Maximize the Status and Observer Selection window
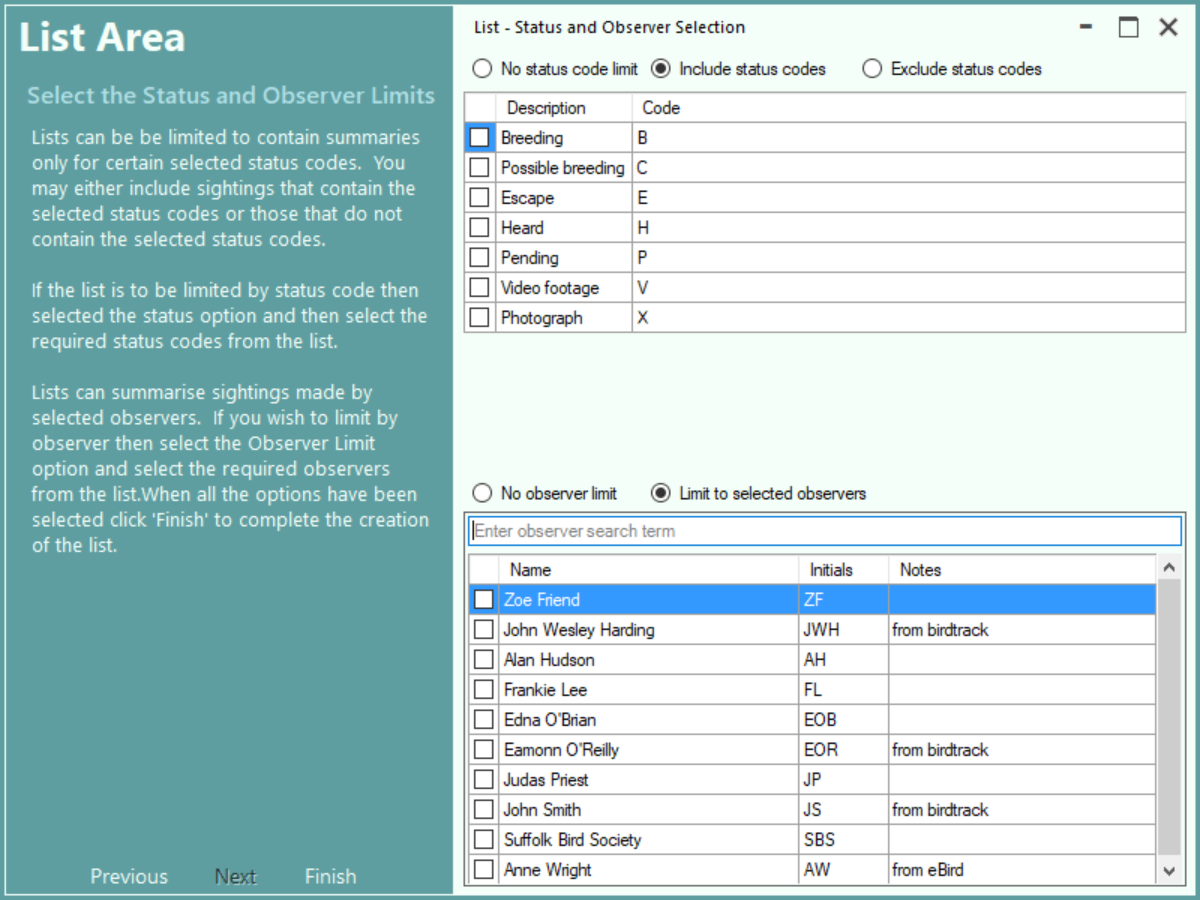 (x=1128, y=28)
